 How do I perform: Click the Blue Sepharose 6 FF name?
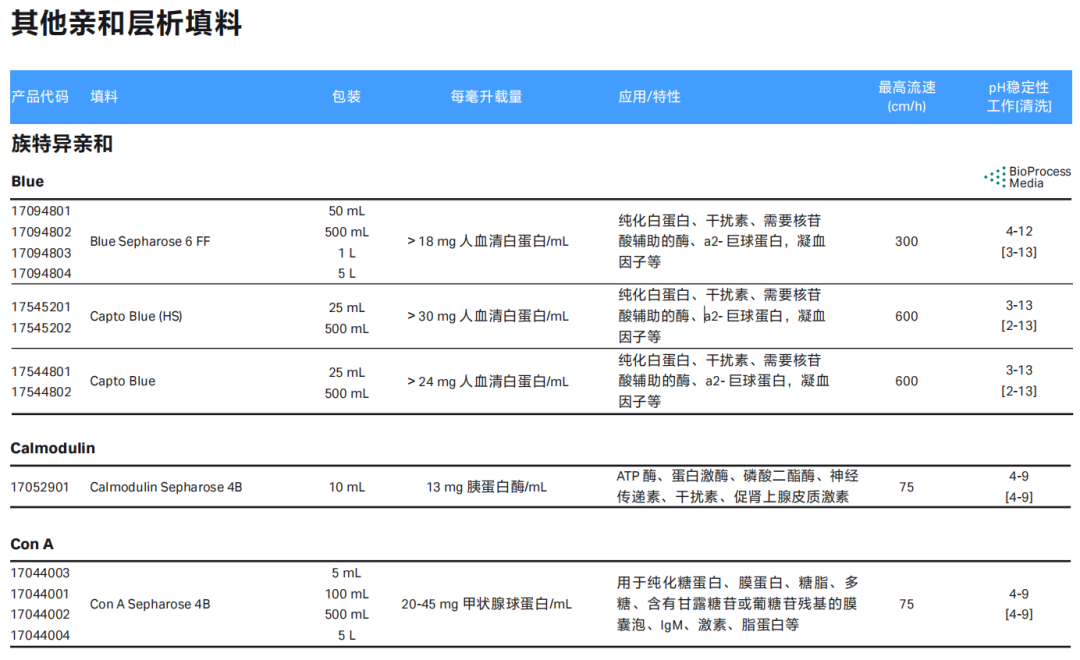pos(149,242)
